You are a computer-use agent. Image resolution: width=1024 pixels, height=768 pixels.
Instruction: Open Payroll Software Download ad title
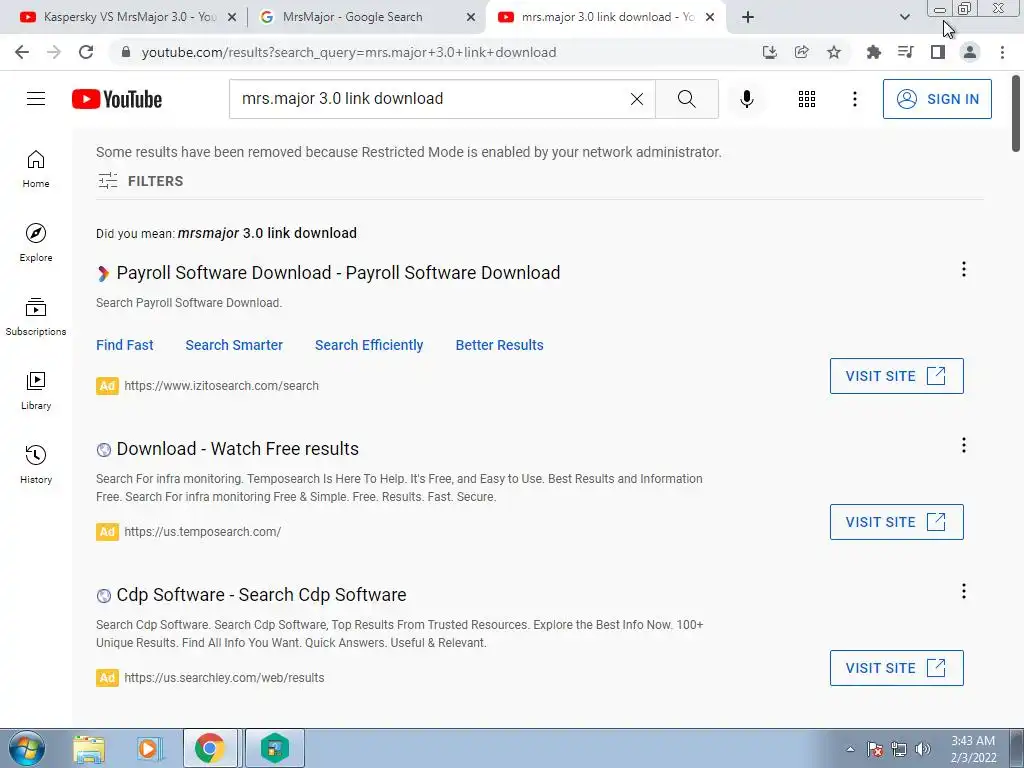tap(338, 272)
